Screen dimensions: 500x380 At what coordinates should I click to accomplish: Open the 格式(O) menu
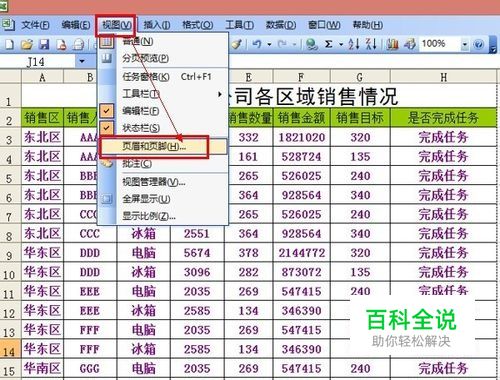pos(197,25)
